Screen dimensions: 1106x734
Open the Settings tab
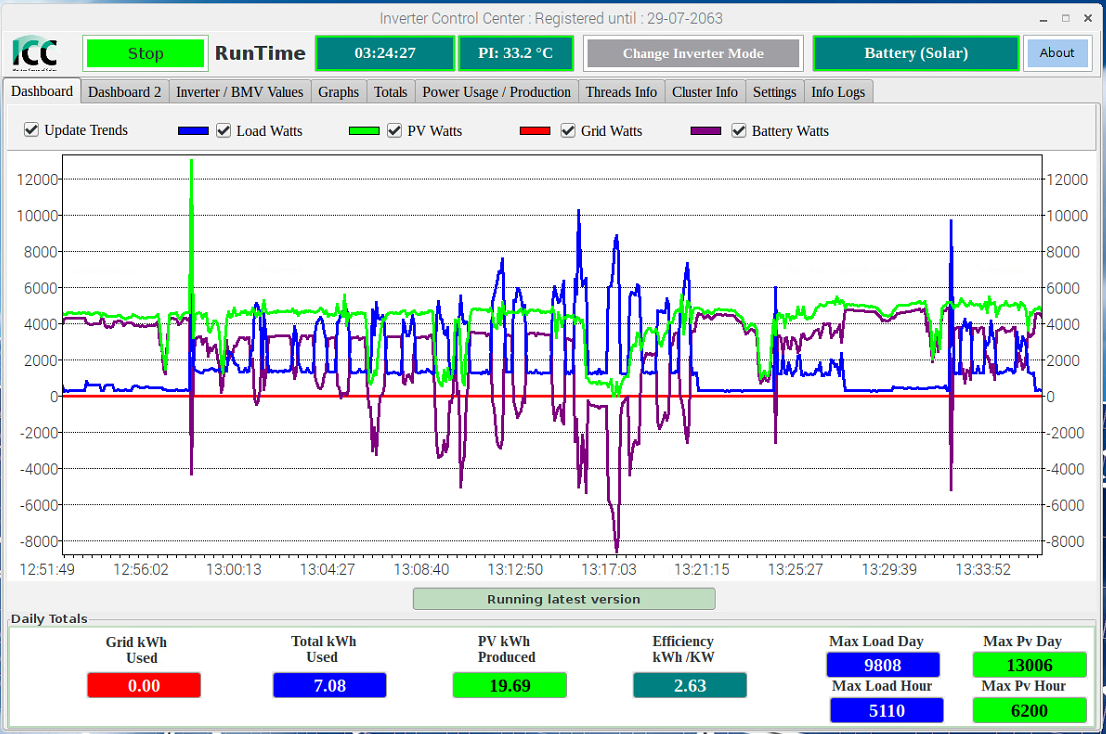pos(774,92)
